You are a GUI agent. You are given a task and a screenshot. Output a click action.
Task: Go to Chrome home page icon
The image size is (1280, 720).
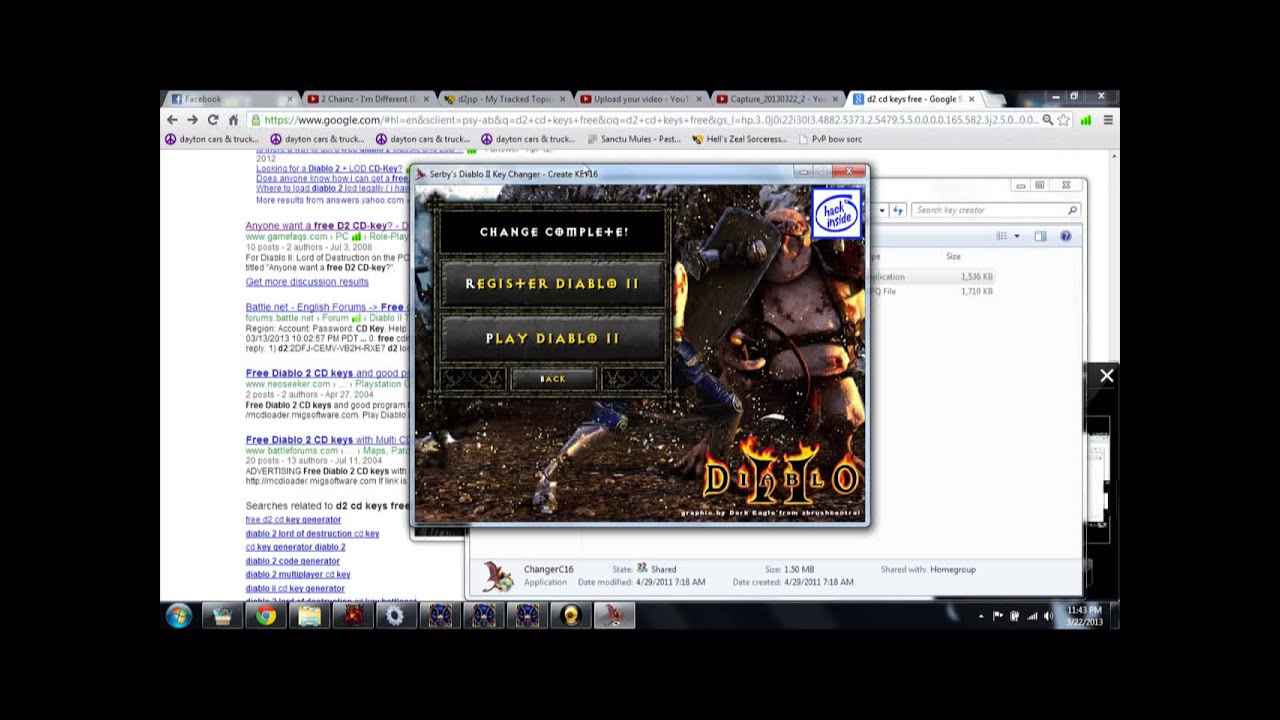[233, 120]
